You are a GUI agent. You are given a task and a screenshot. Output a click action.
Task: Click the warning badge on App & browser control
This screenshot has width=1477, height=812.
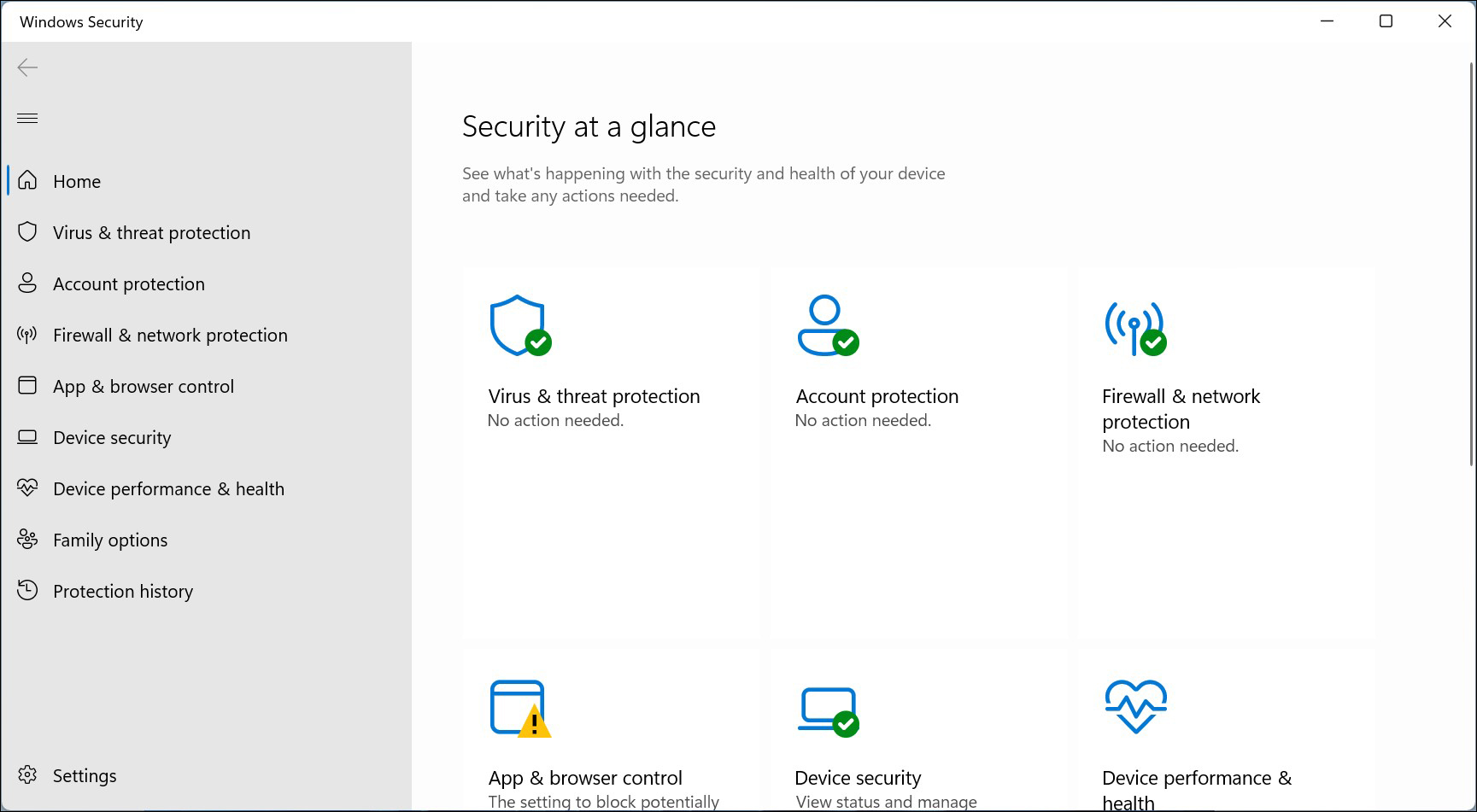534,723
